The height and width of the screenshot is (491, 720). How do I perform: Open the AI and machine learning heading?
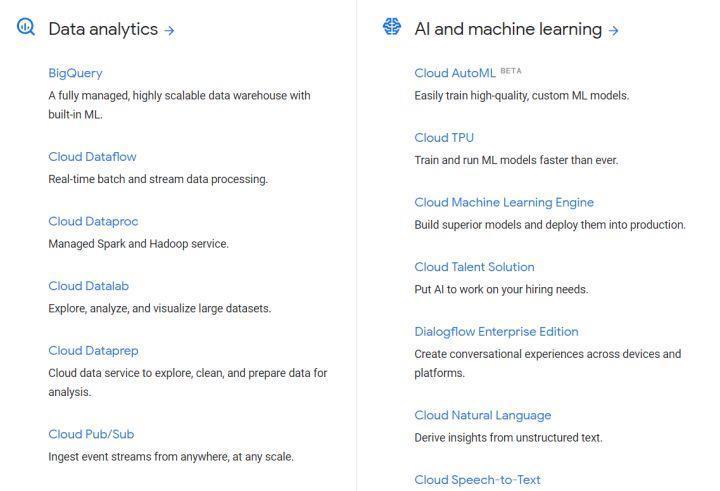pyautogui.click(x=508, y=29)
